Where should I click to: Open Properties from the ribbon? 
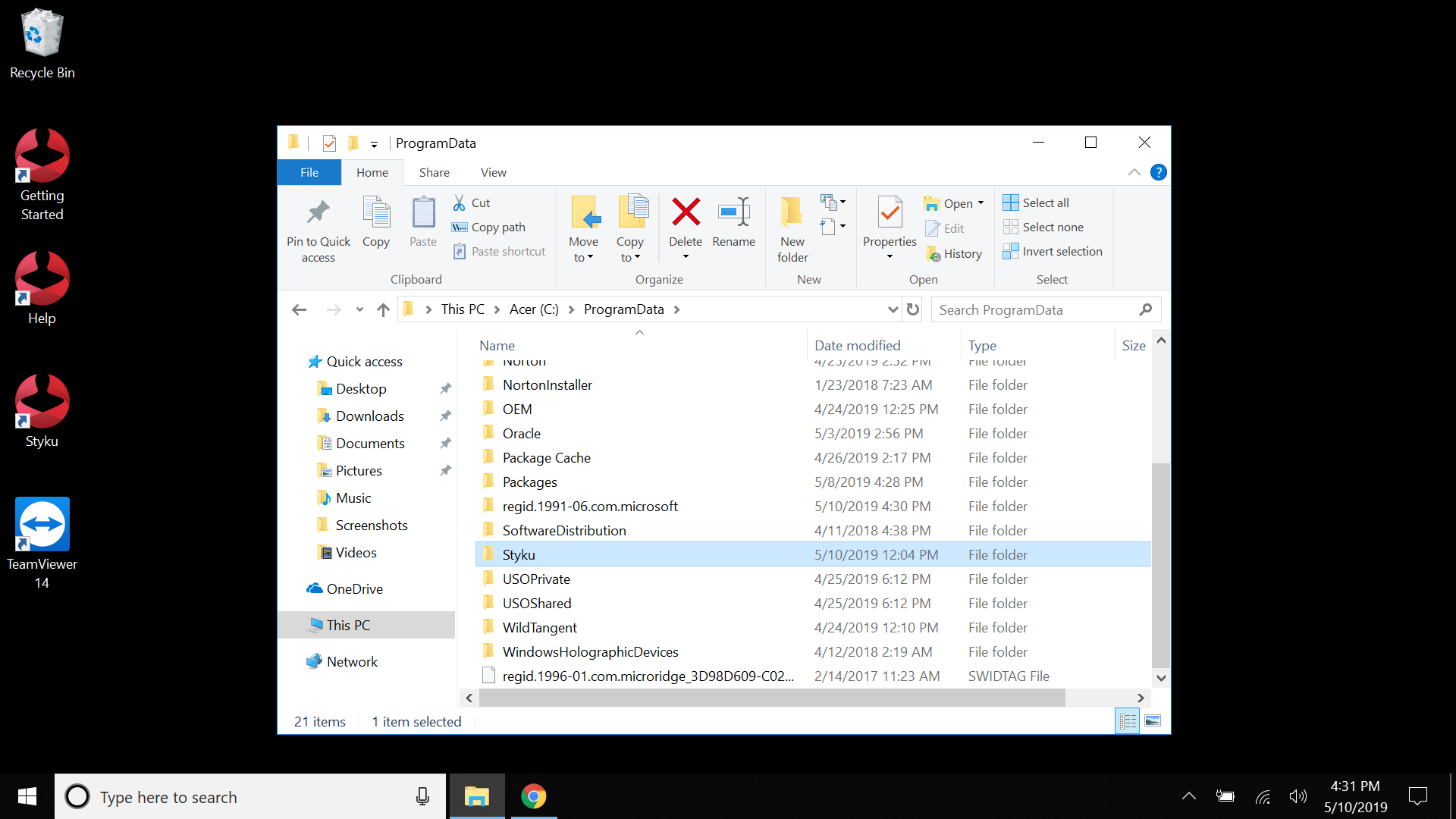[x=890, y=215]
